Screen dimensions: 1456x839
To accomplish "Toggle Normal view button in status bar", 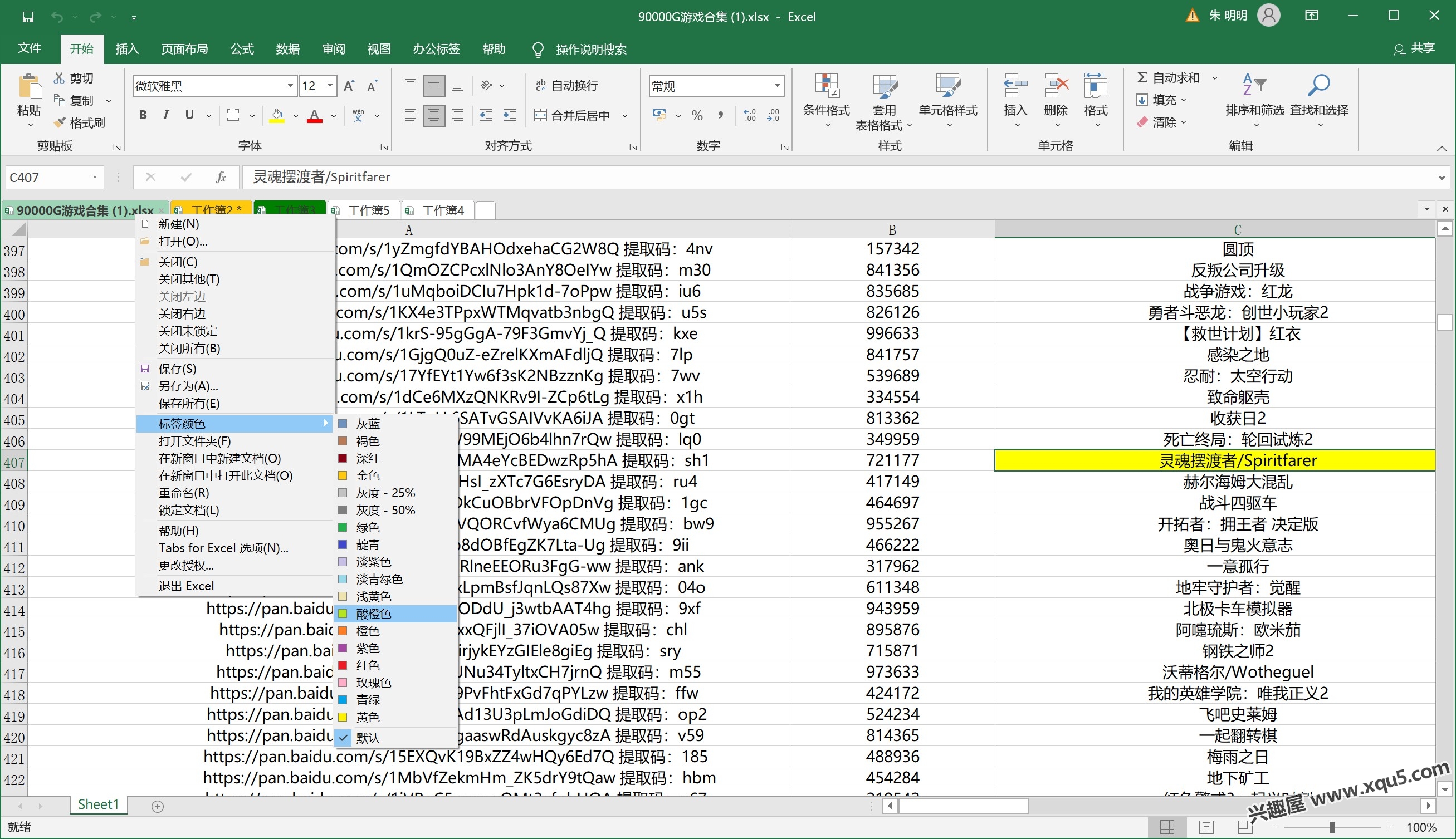I will coord(1167,827).
